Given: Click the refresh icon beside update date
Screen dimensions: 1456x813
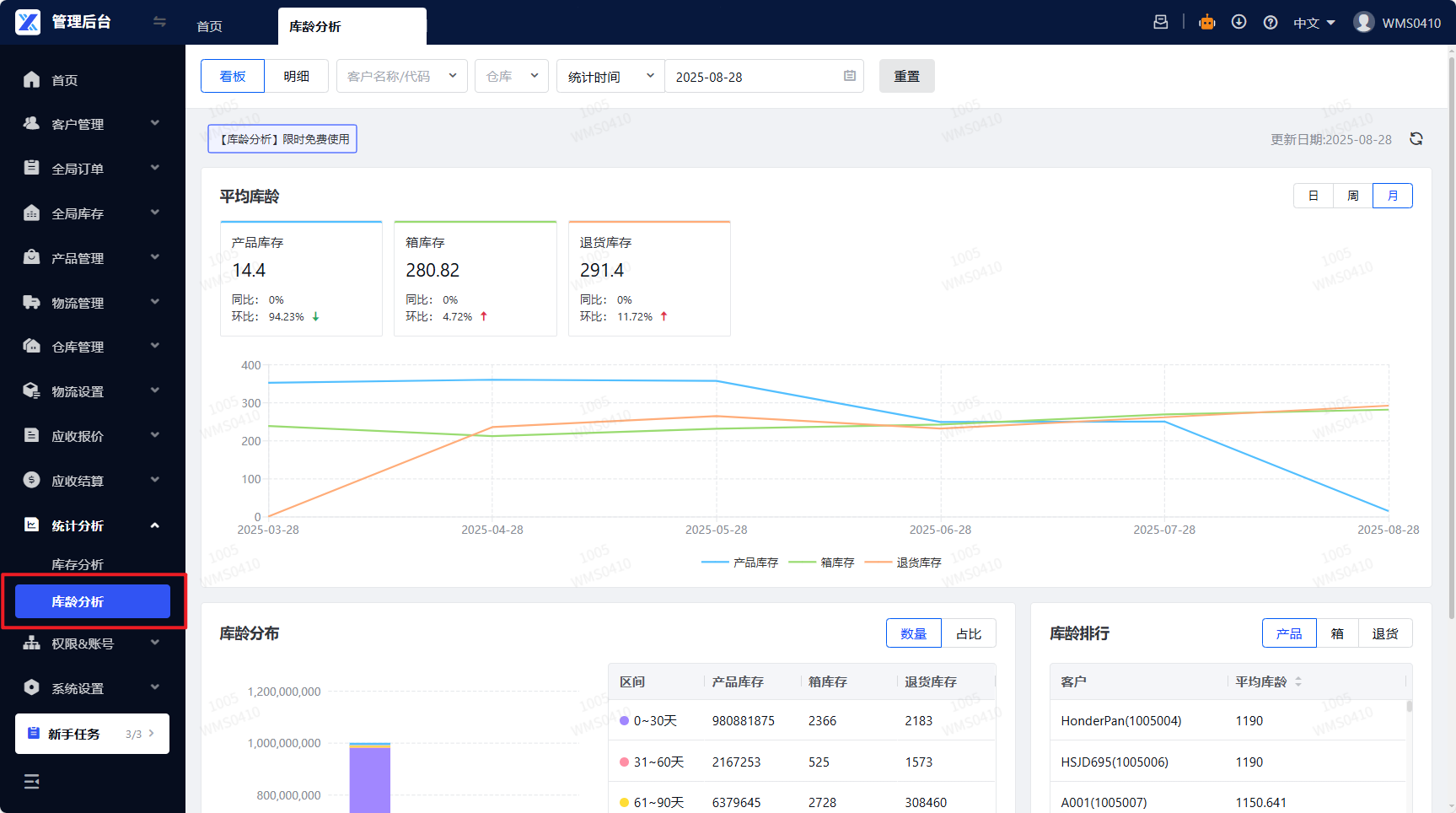Looking at the screenshot, I should [x=1416, y=139].
